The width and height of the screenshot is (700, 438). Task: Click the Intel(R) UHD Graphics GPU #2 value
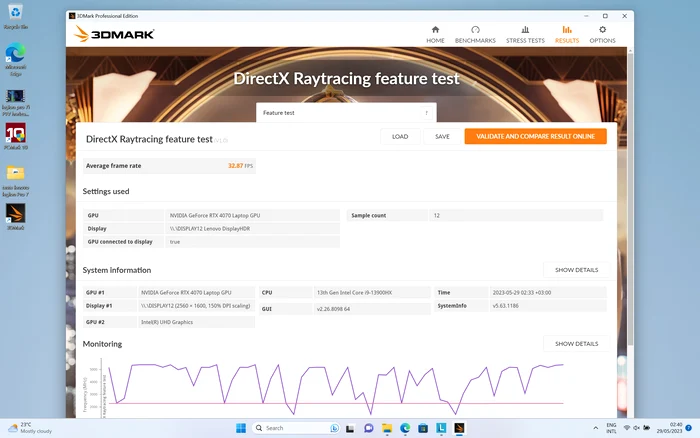pyautogui.click(x=196, y=322)
